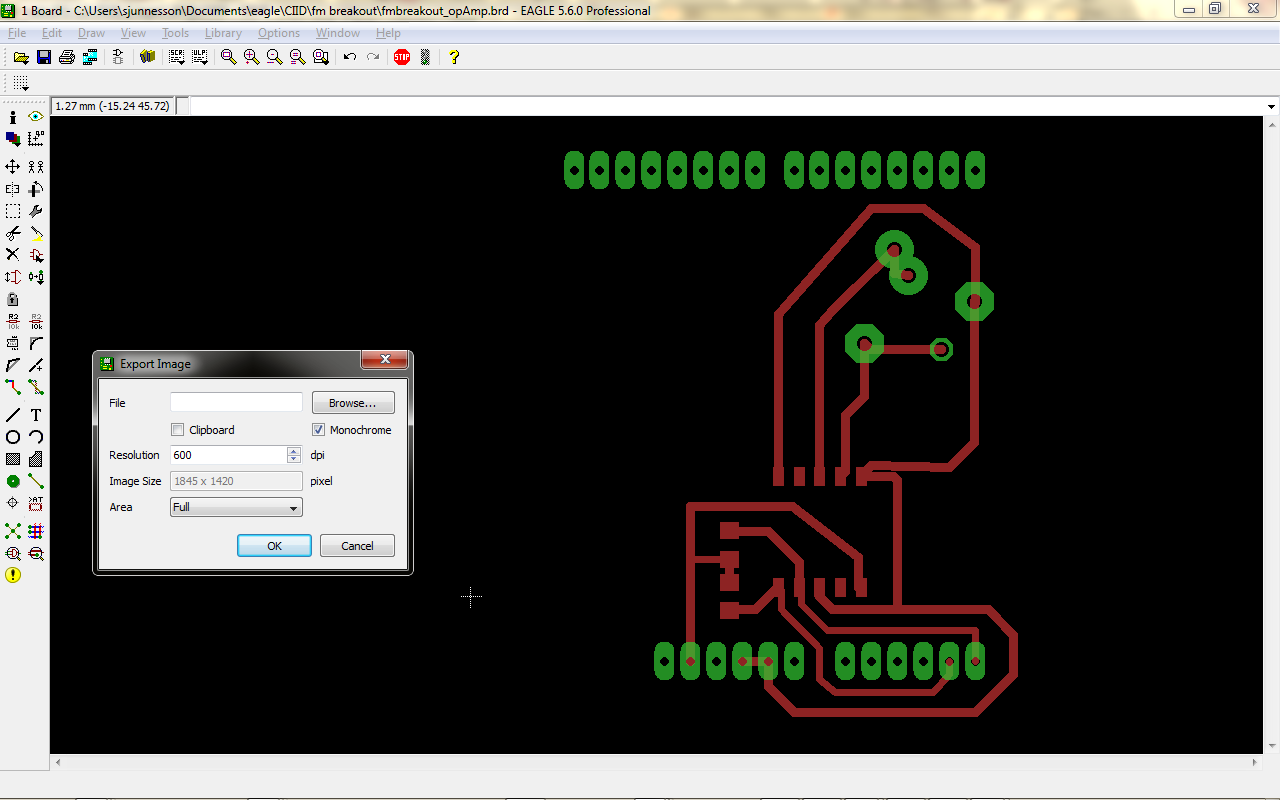Viewport: 1280px width, 800px height.
Task: Open the Draw menu
Action: point(91,33)
